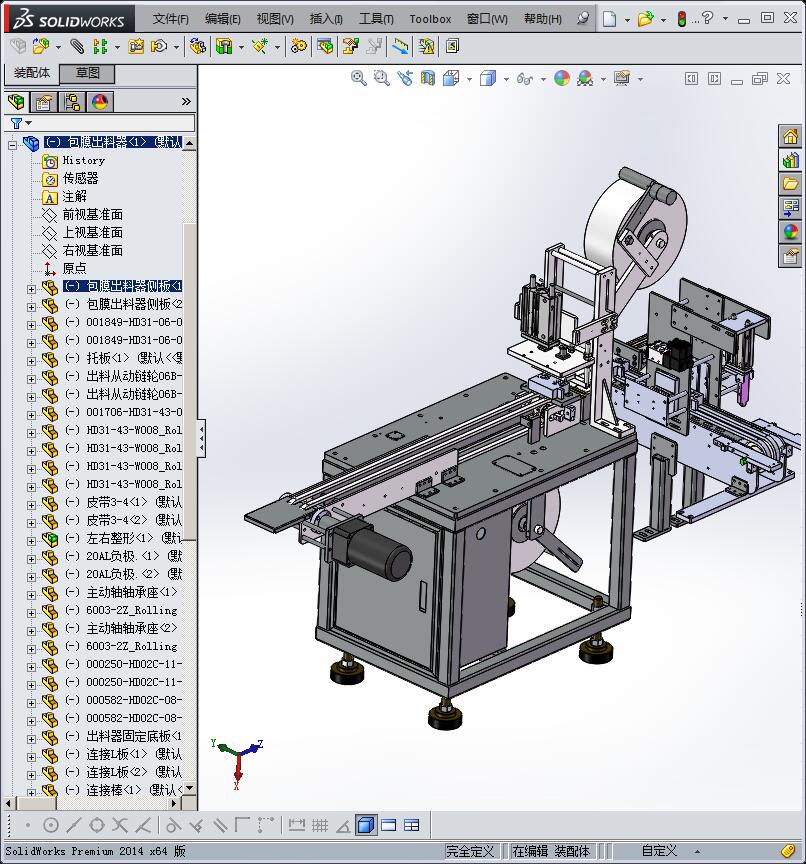Toggle the grid display icon in bottom toolbar
The height and width of the screenshot is (864, 806).
(320, 825)
